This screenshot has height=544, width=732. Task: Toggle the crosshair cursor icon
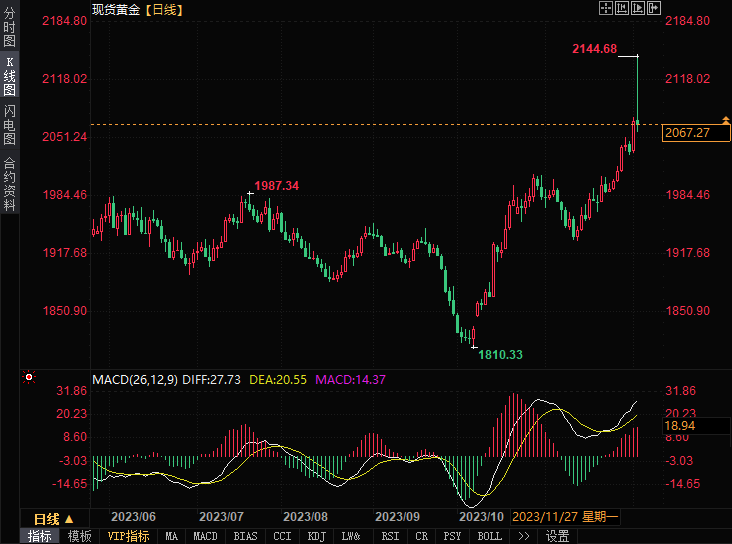pyautogui.click(x=605, y=8)
